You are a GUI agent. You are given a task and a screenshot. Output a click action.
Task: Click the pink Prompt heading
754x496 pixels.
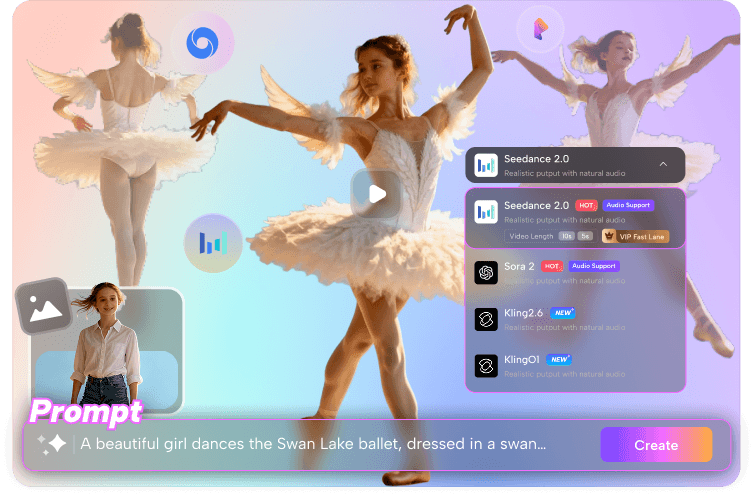coord(86,412)
